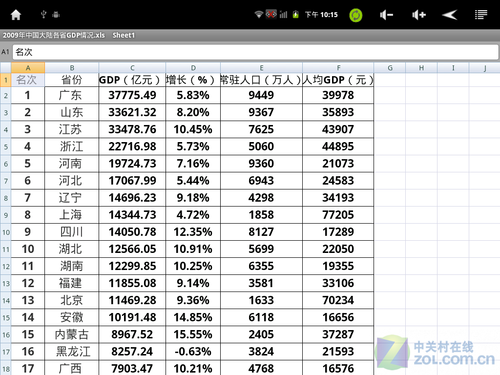Select the population cell 3581
Viewport: 500px width, 375px height.
pyautogui.click(x=261, y=283)
